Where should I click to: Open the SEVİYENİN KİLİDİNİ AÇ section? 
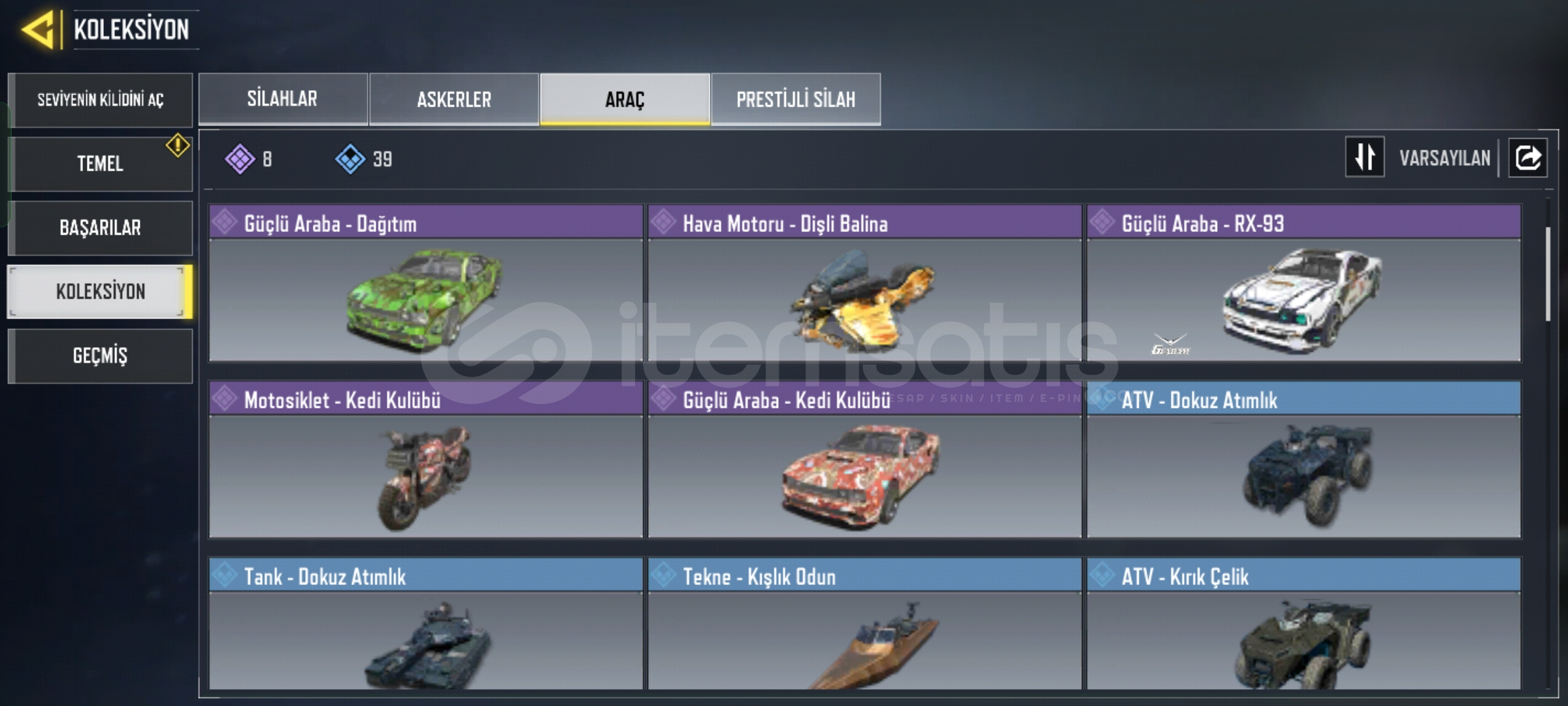[101, 100]
